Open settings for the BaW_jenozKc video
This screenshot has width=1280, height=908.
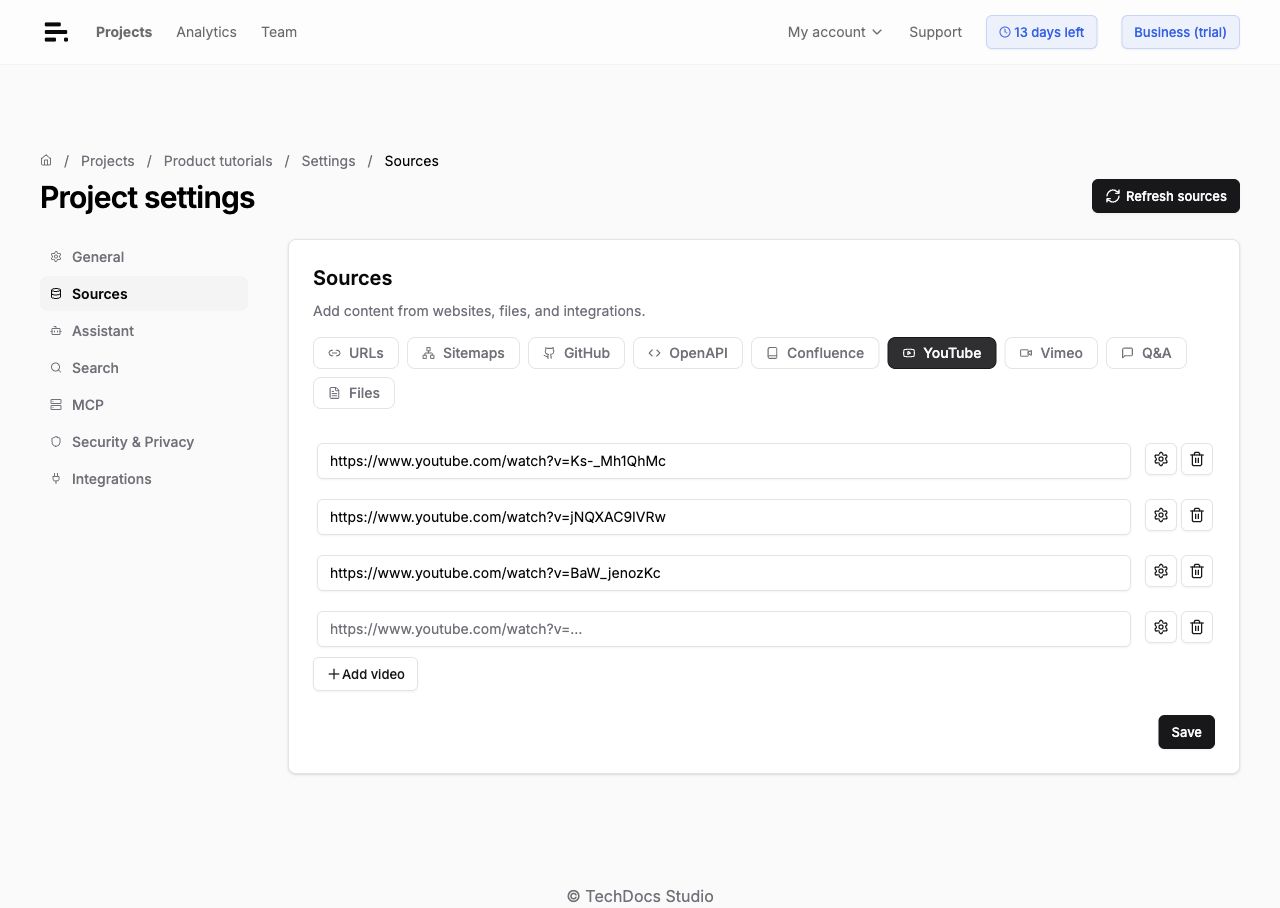(x=1161, y=571)
